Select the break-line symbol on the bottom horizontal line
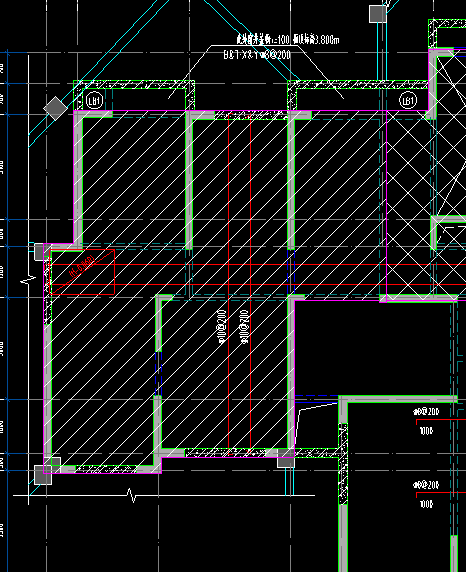Image resolution: width=466 pixels, height=572 pixels. pos(131,495)
